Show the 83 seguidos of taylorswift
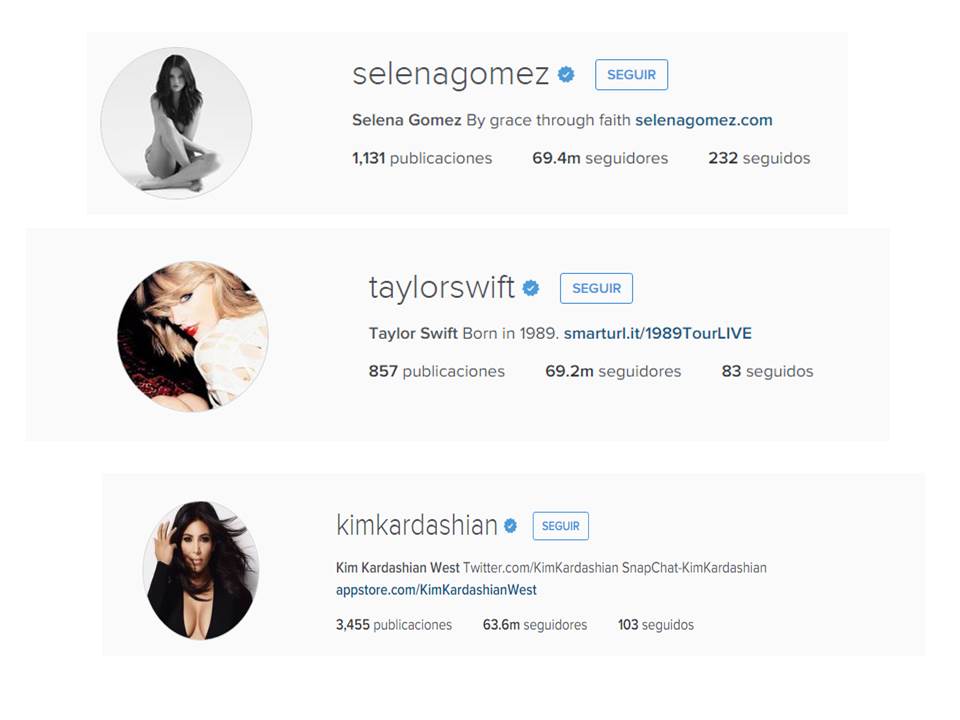Screen dimensions: 960x720 click(x=767, y=371)
